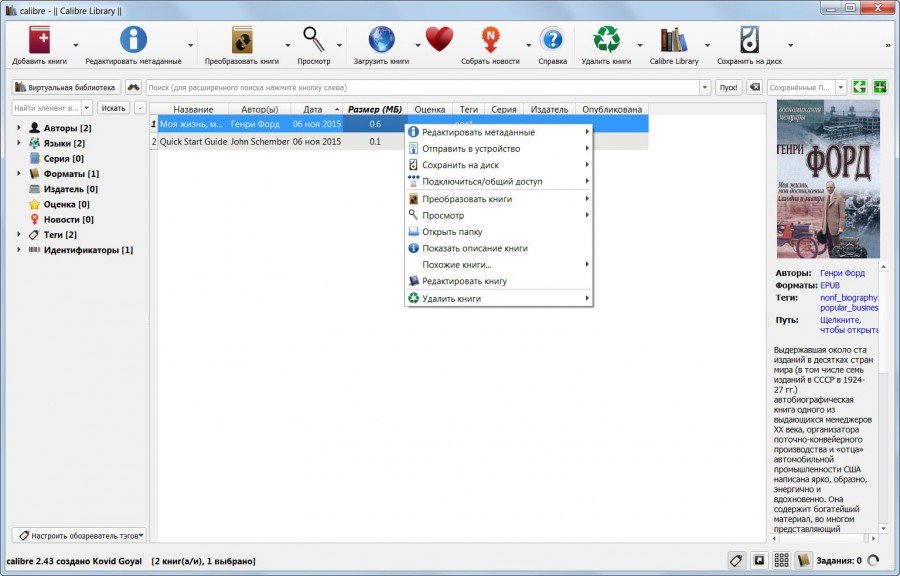The image size is (900, 576).
Task: Open dropdown arrow next to Добавить книги
Action: [x=76, y=45]
